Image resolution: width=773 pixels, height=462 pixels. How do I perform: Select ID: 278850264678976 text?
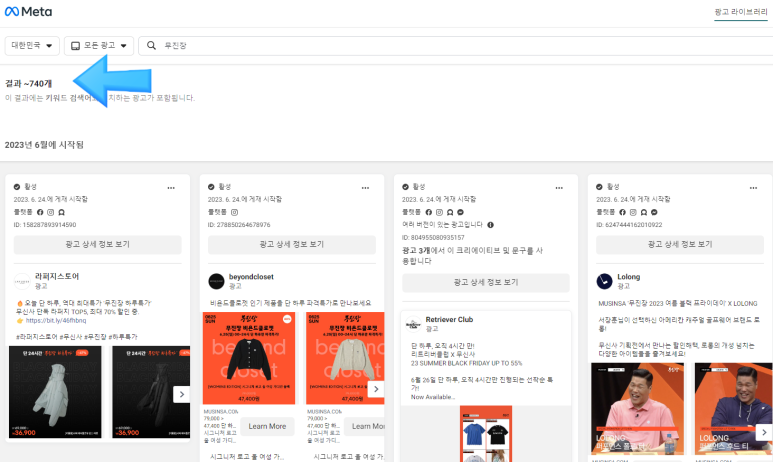(239, 225)
